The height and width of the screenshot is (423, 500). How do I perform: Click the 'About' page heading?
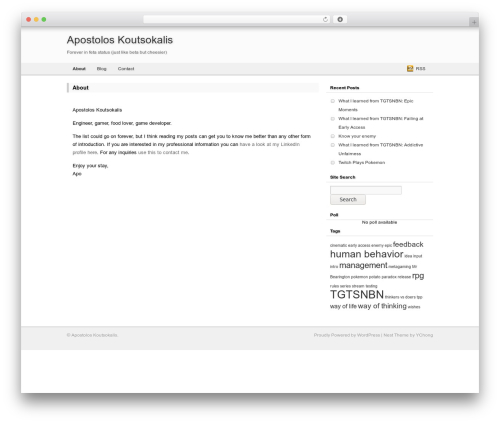pyautogui.click(x=80, y=88)
